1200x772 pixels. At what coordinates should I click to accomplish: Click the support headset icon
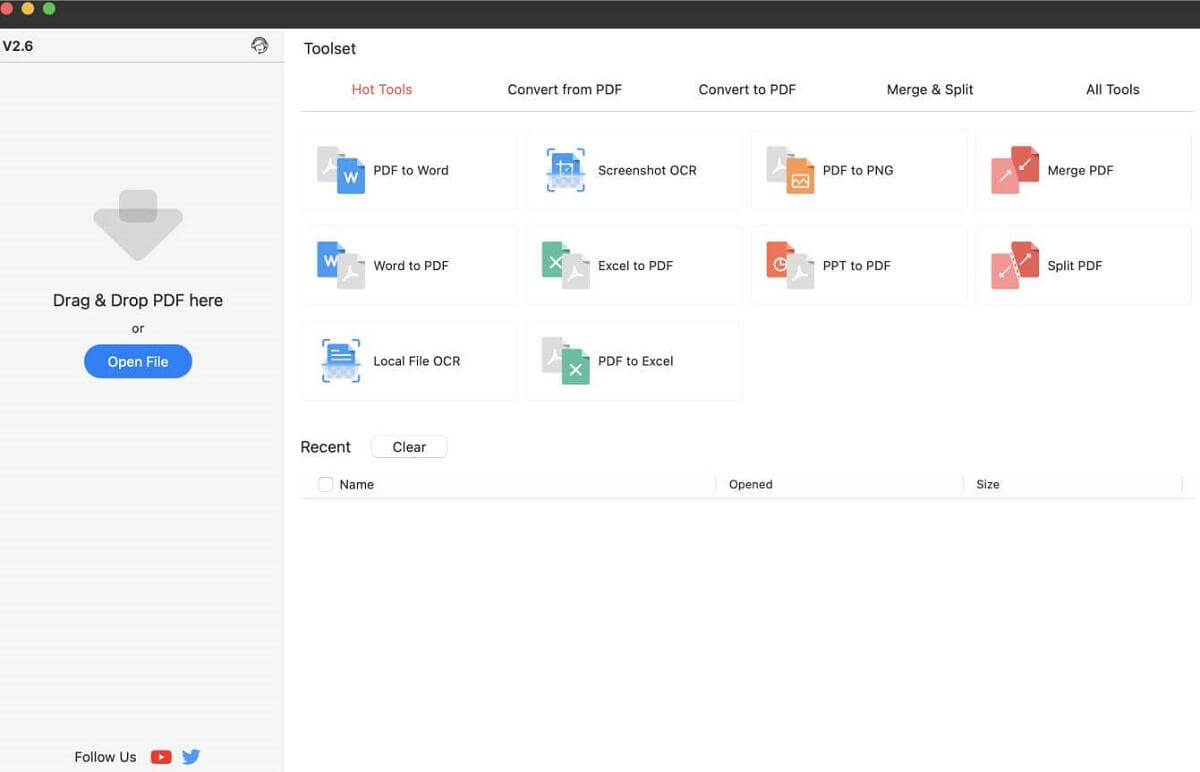260,45
